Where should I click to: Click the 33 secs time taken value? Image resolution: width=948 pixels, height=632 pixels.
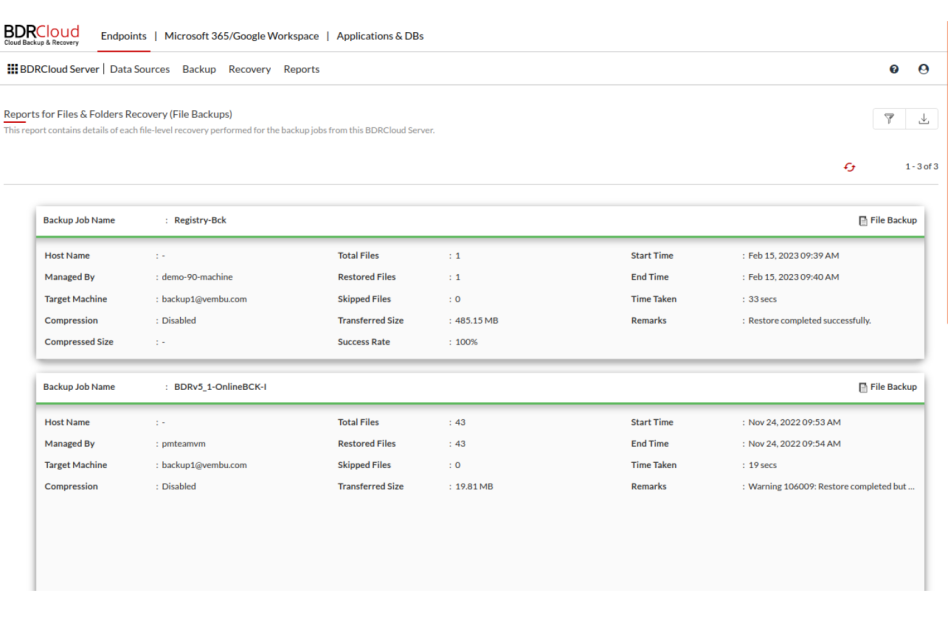[x=762, y=299]
